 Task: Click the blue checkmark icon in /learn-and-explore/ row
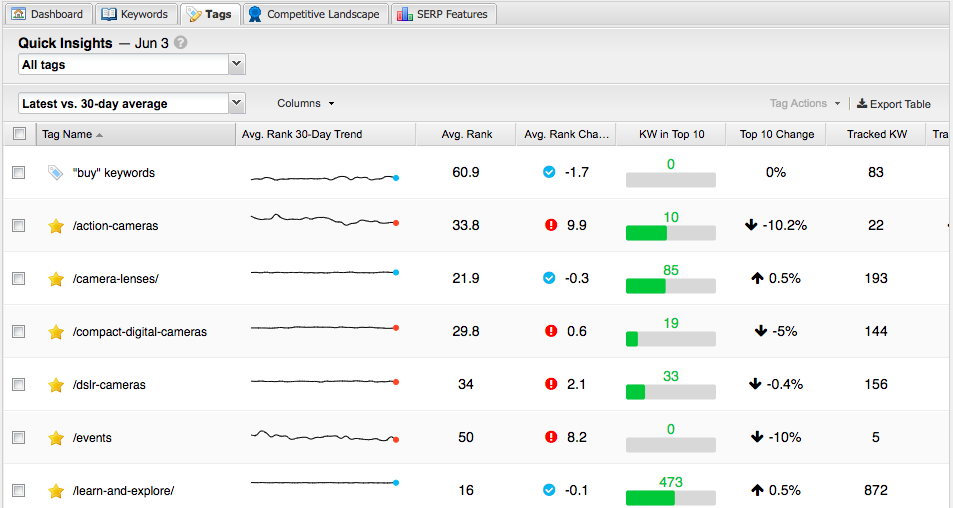549,490
